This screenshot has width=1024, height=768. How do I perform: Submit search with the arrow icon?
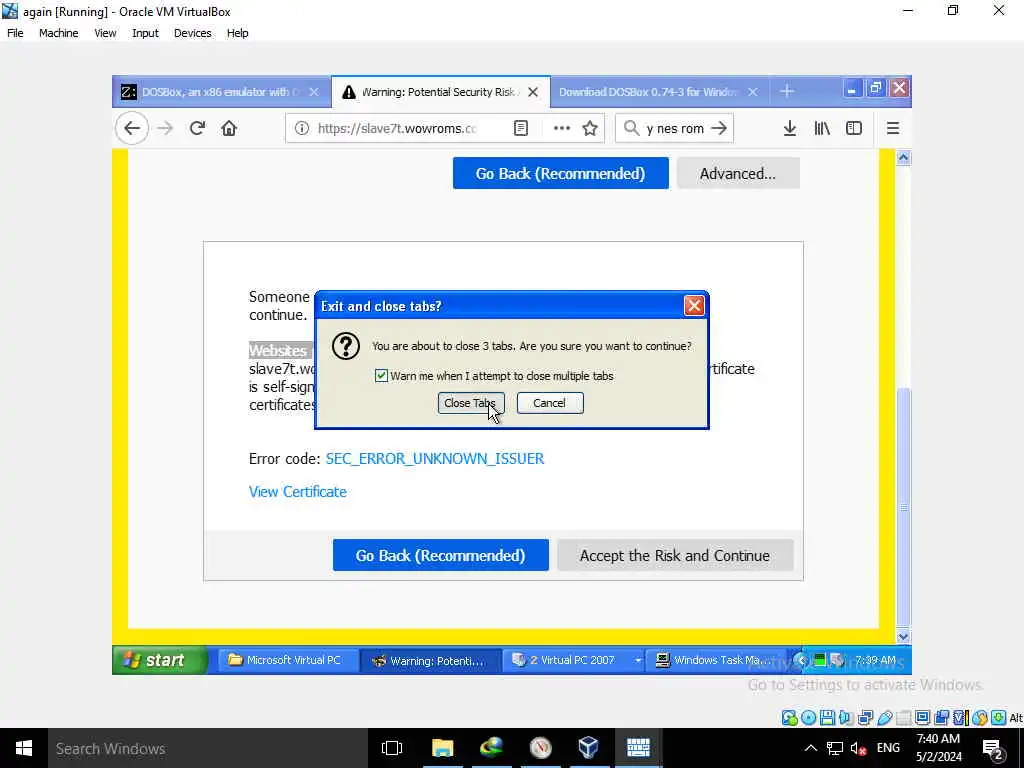(x=719, y=128)
